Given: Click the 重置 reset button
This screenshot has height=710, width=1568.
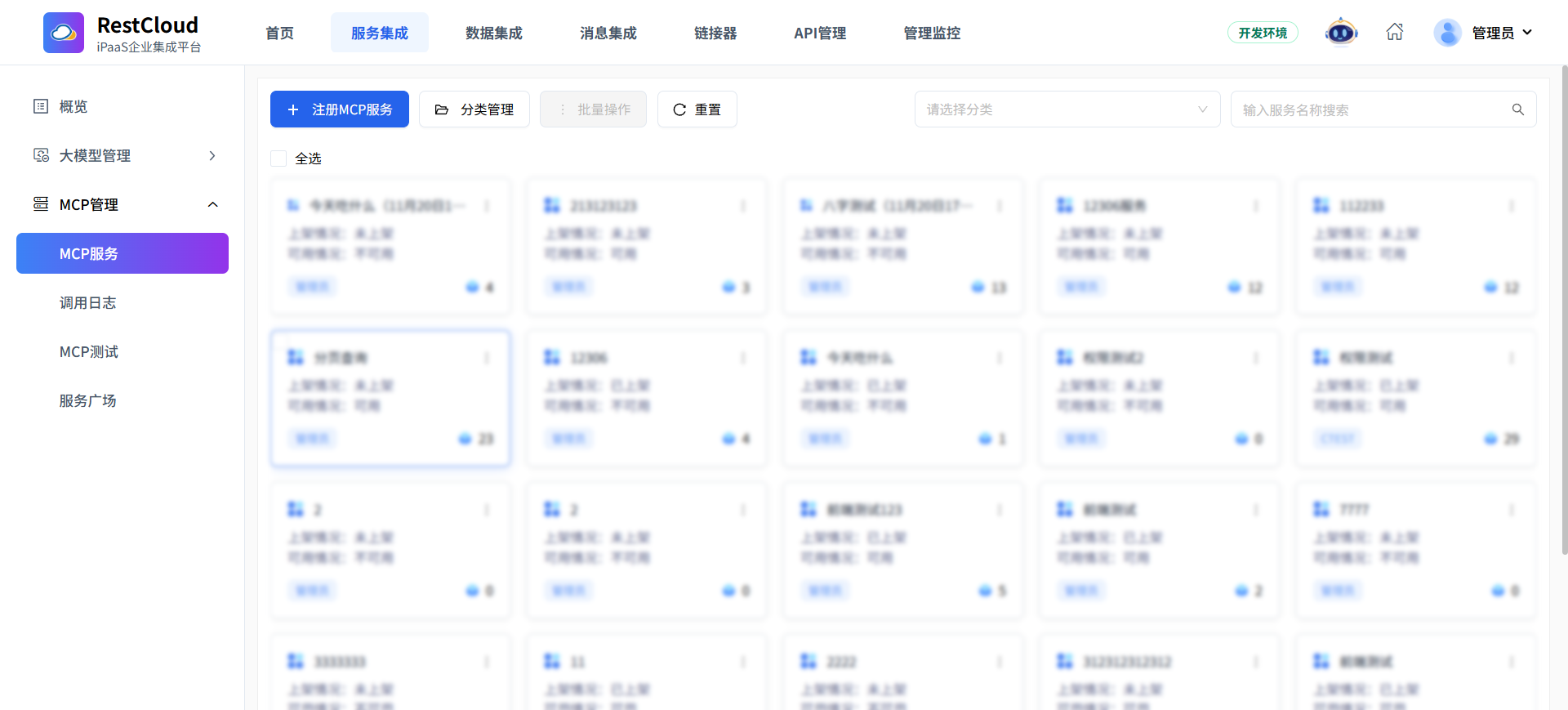Looking at the screenshot, I should [x=697, y=109].
